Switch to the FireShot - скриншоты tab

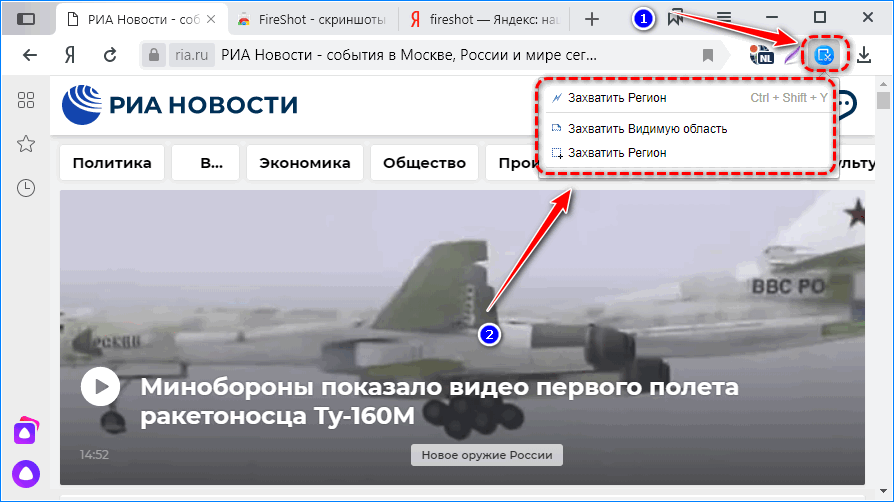(312, 19)
